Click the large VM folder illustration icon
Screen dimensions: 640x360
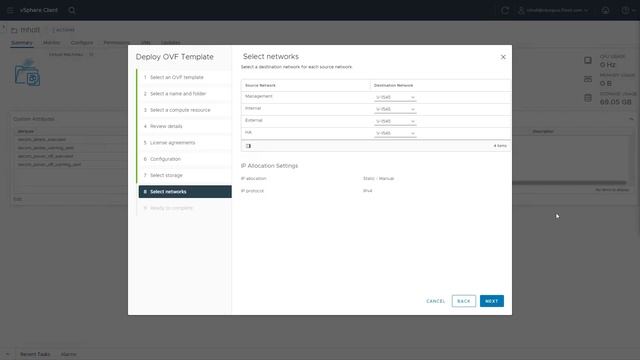[27, 73]
